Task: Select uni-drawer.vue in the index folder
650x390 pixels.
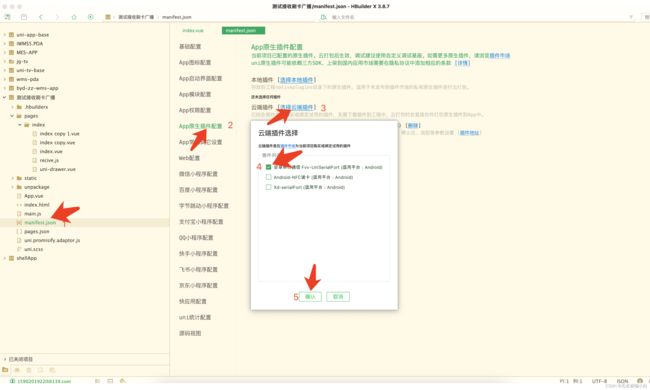Action: click(x=58, y=169)
